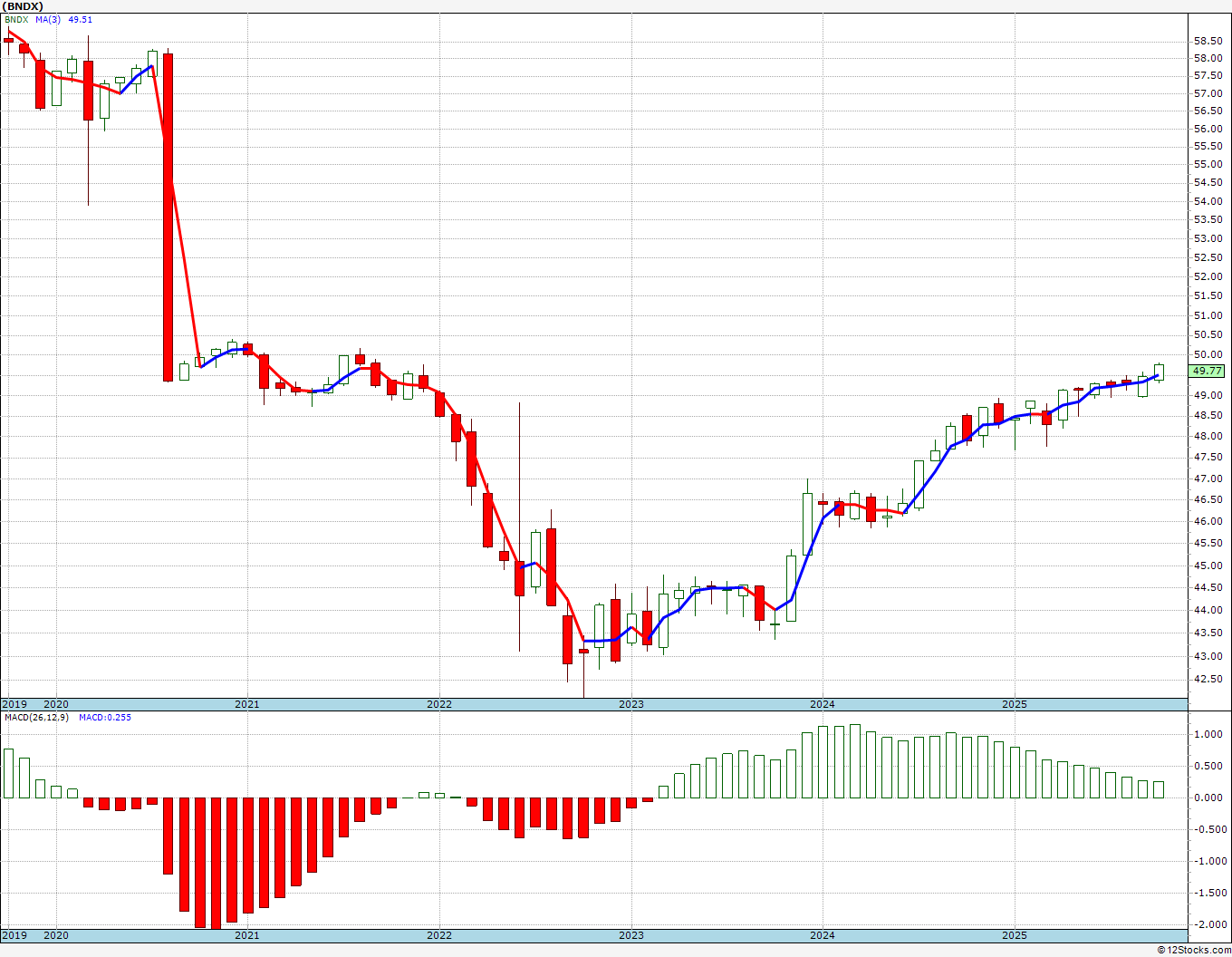Click the 1.000 MACD axis label
The width and height of the screenshot is (1232, 957).
point(1209,734)
